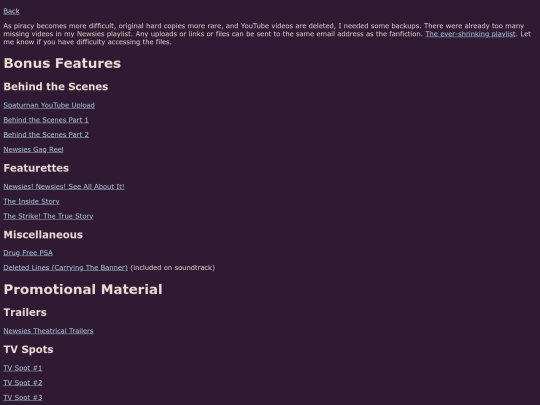Open The Strike! The True Story
The height and width of the screenshot is (405, 540).
48,216
